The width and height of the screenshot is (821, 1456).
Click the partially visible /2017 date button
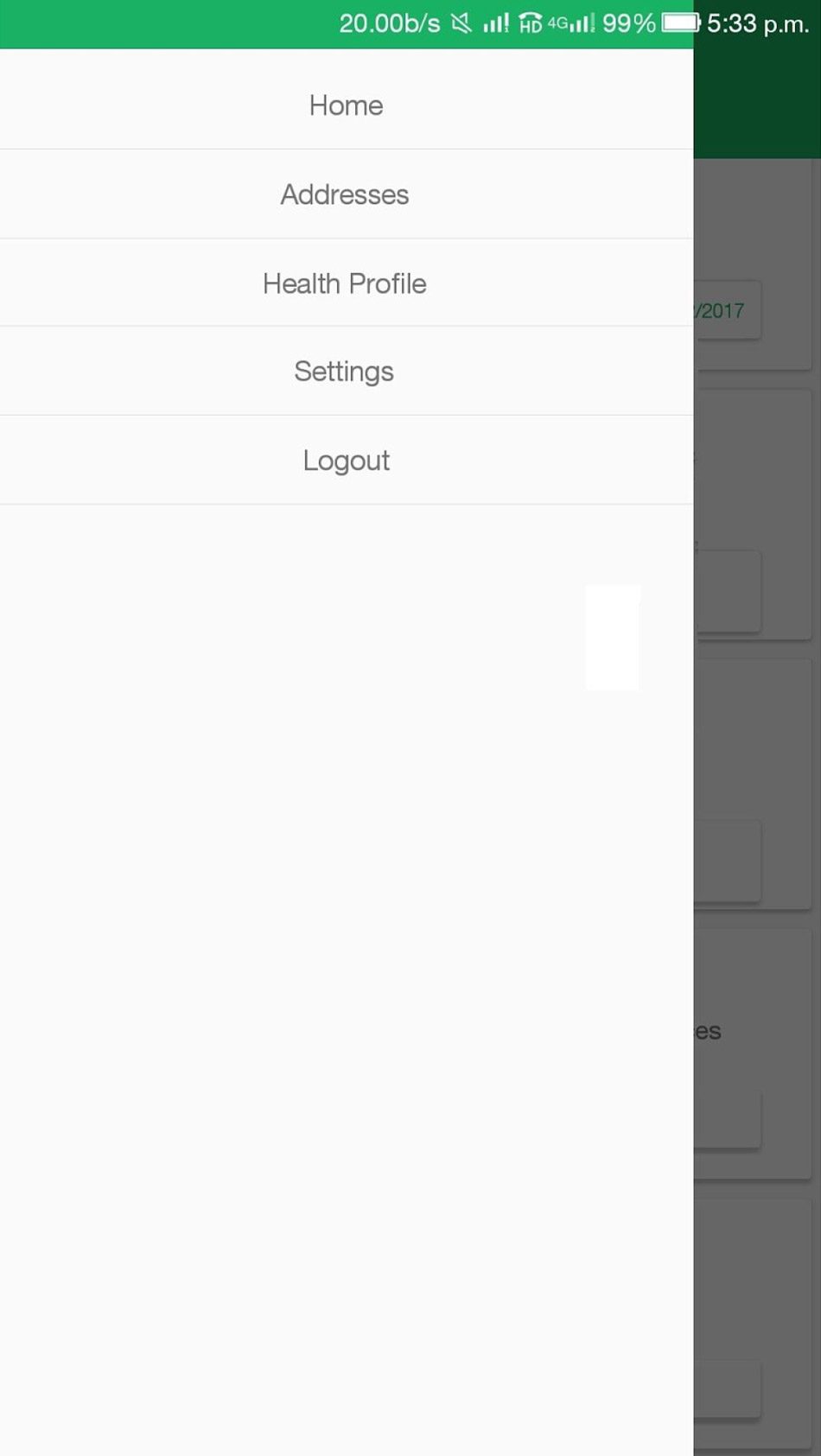pos(728,310)
